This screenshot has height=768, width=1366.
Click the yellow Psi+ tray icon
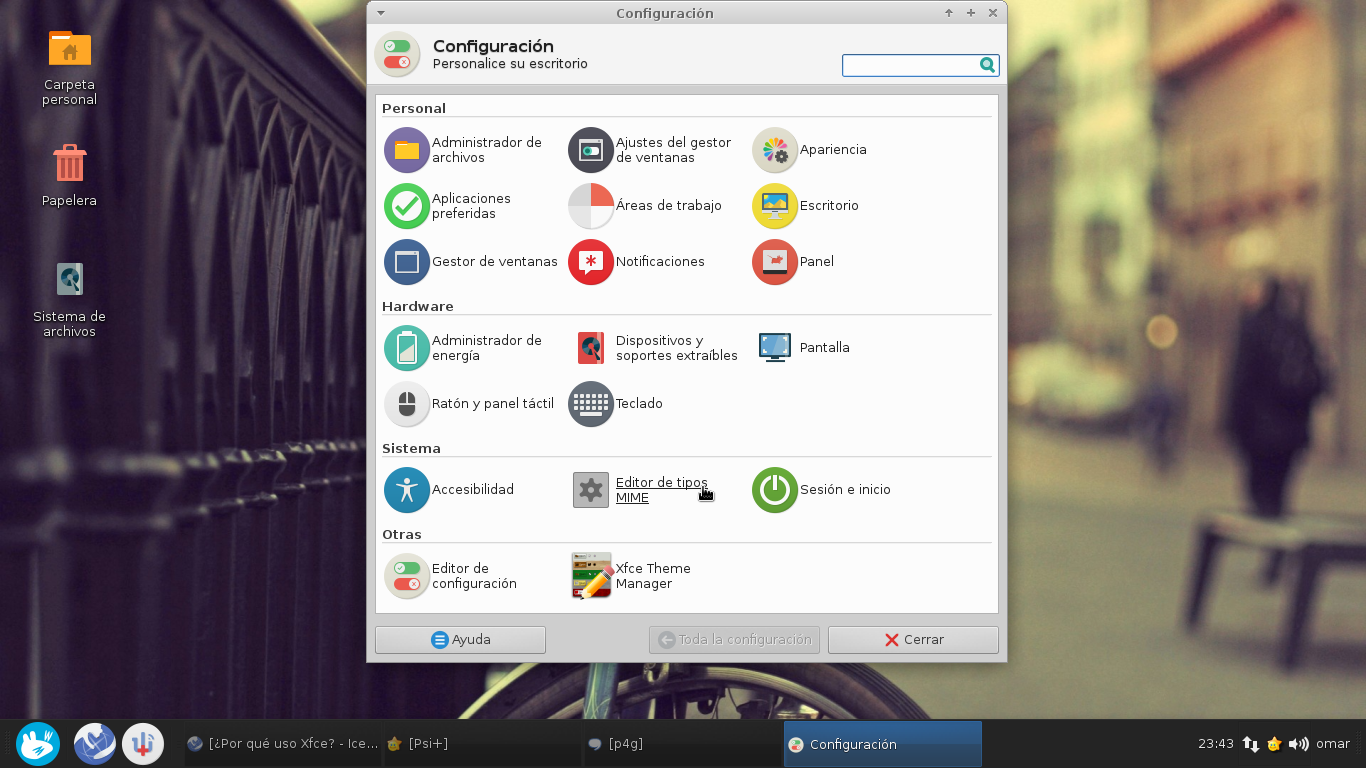pos(1274,744)
